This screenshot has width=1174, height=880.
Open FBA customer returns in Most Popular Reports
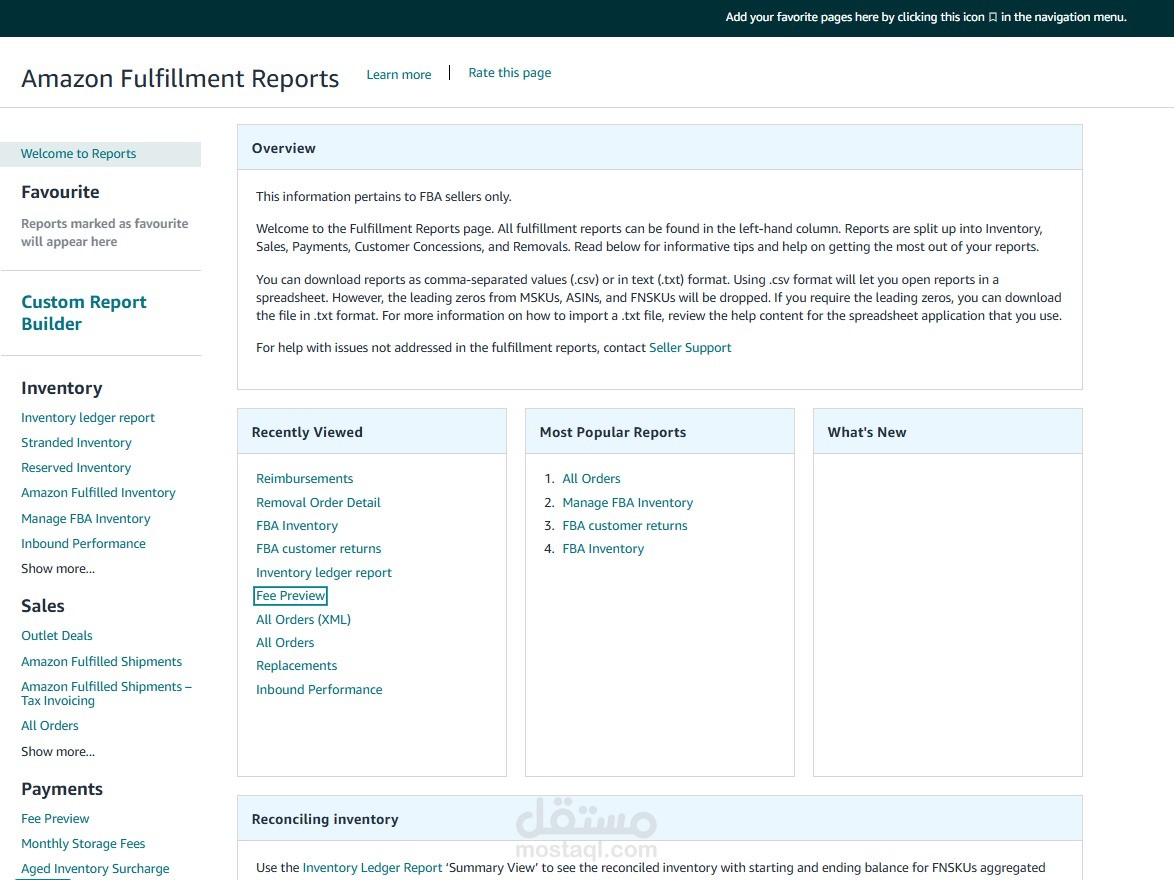[x=624, y=526]
